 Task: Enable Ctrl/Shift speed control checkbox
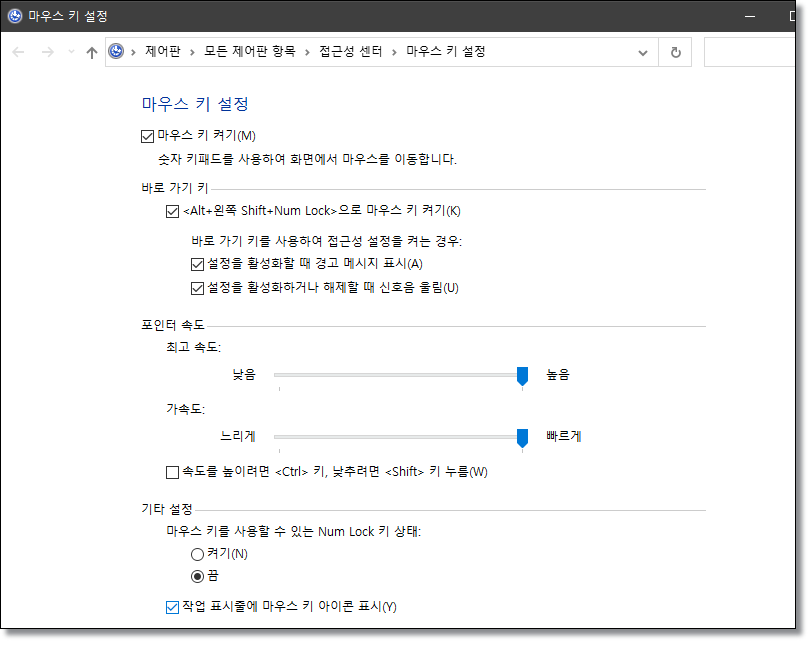pyautogui.click(x=172, y=472)
